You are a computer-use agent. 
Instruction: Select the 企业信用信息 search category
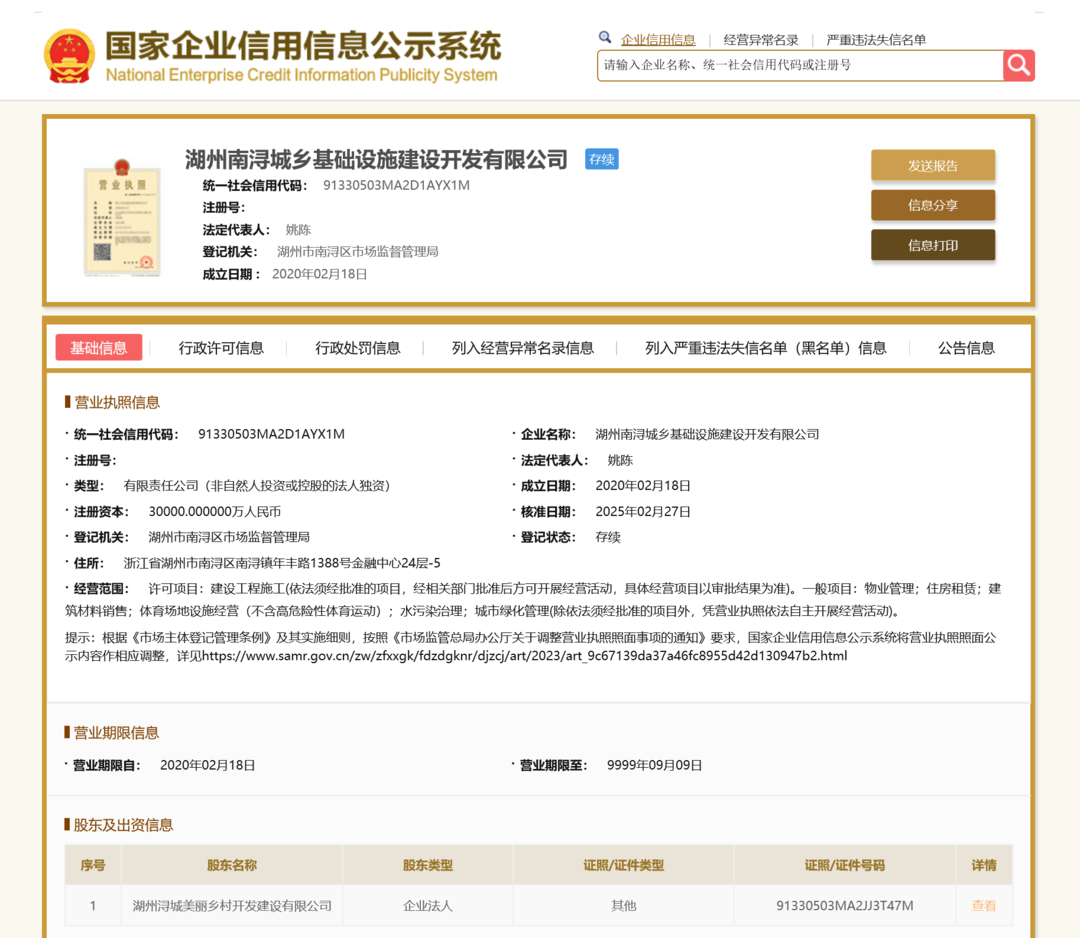658,40
